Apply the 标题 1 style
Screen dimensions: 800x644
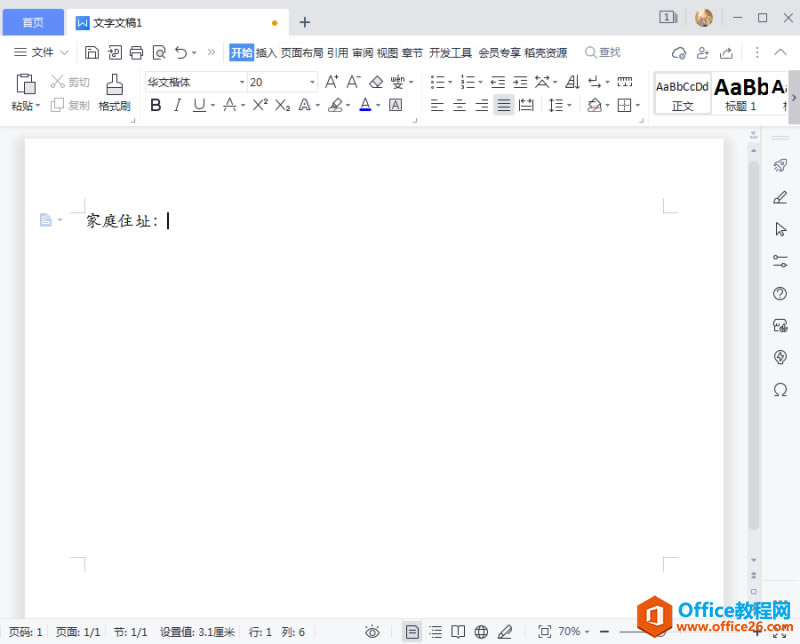click(x=741, y=93)
